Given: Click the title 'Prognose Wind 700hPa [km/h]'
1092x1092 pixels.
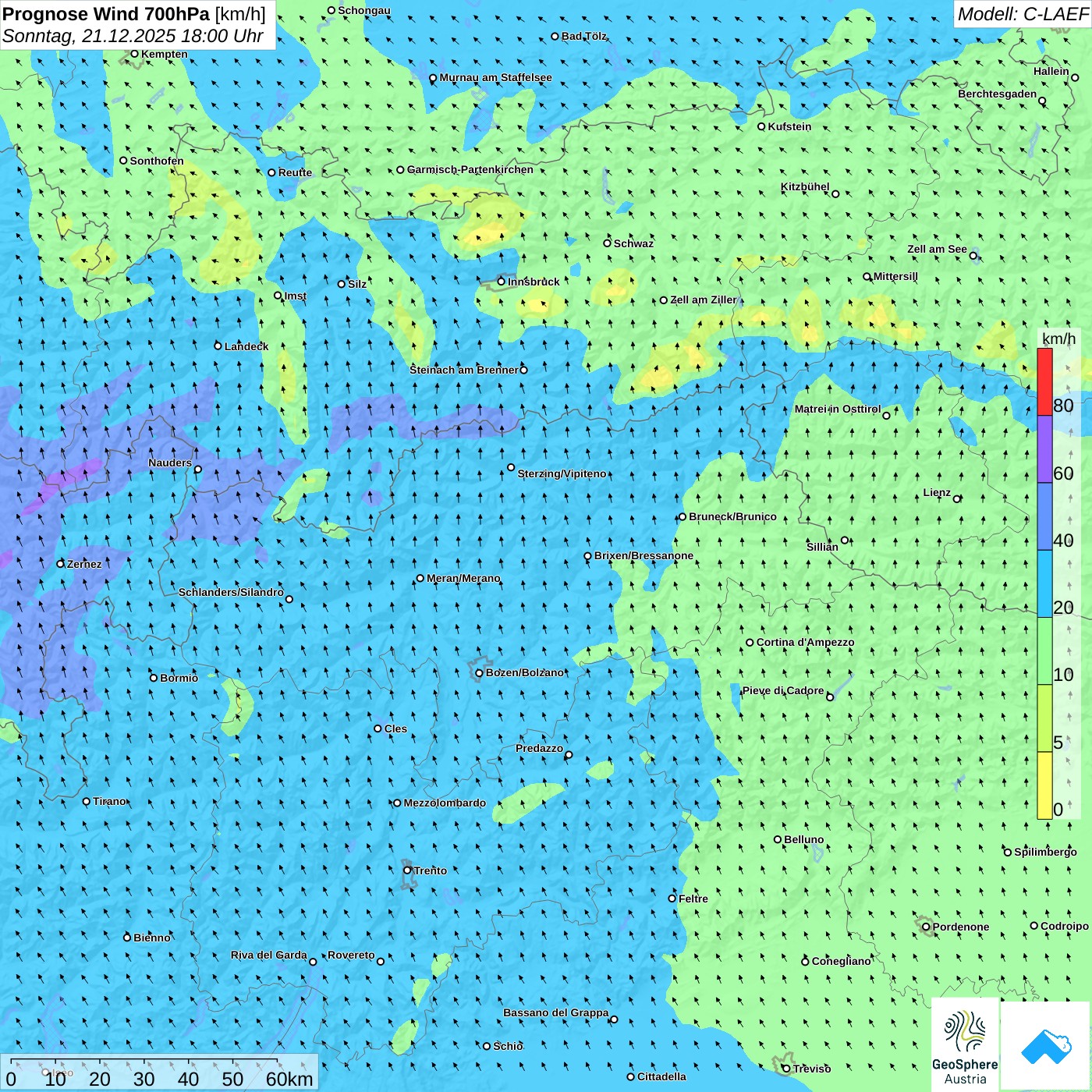Looking at the screenshot, I should click(x=134, y=13).
